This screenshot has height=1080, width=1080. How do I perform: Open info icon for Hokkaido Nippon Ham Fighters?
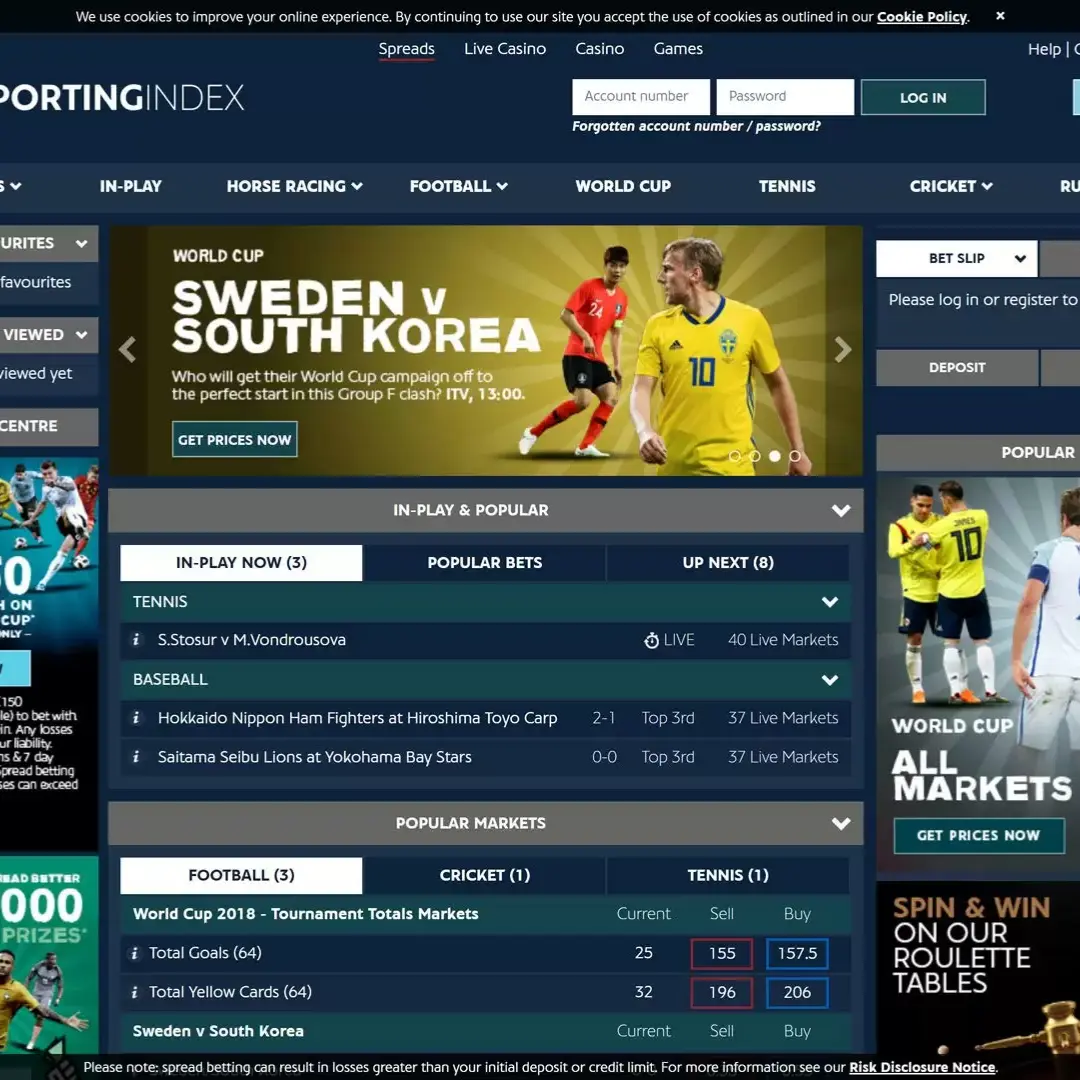[x=136, y=718]
